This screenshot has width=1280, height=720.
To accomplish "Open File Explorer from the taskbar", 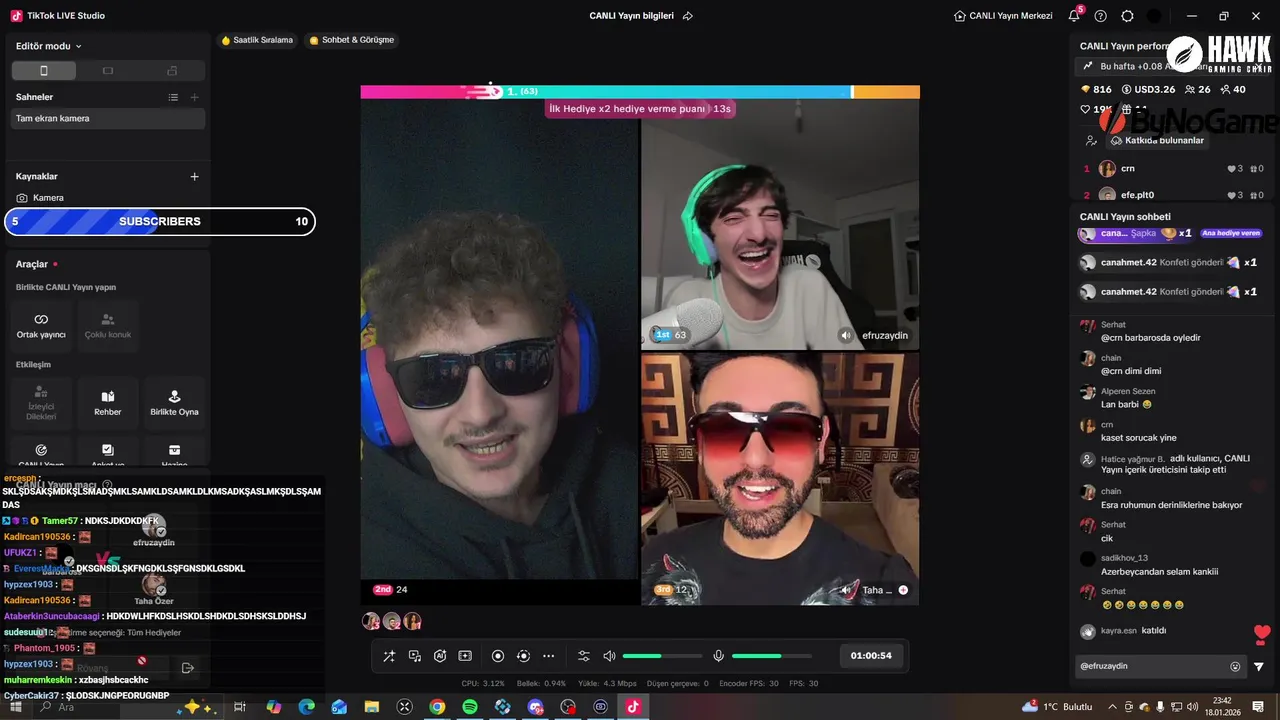I will tap(372, 707).
